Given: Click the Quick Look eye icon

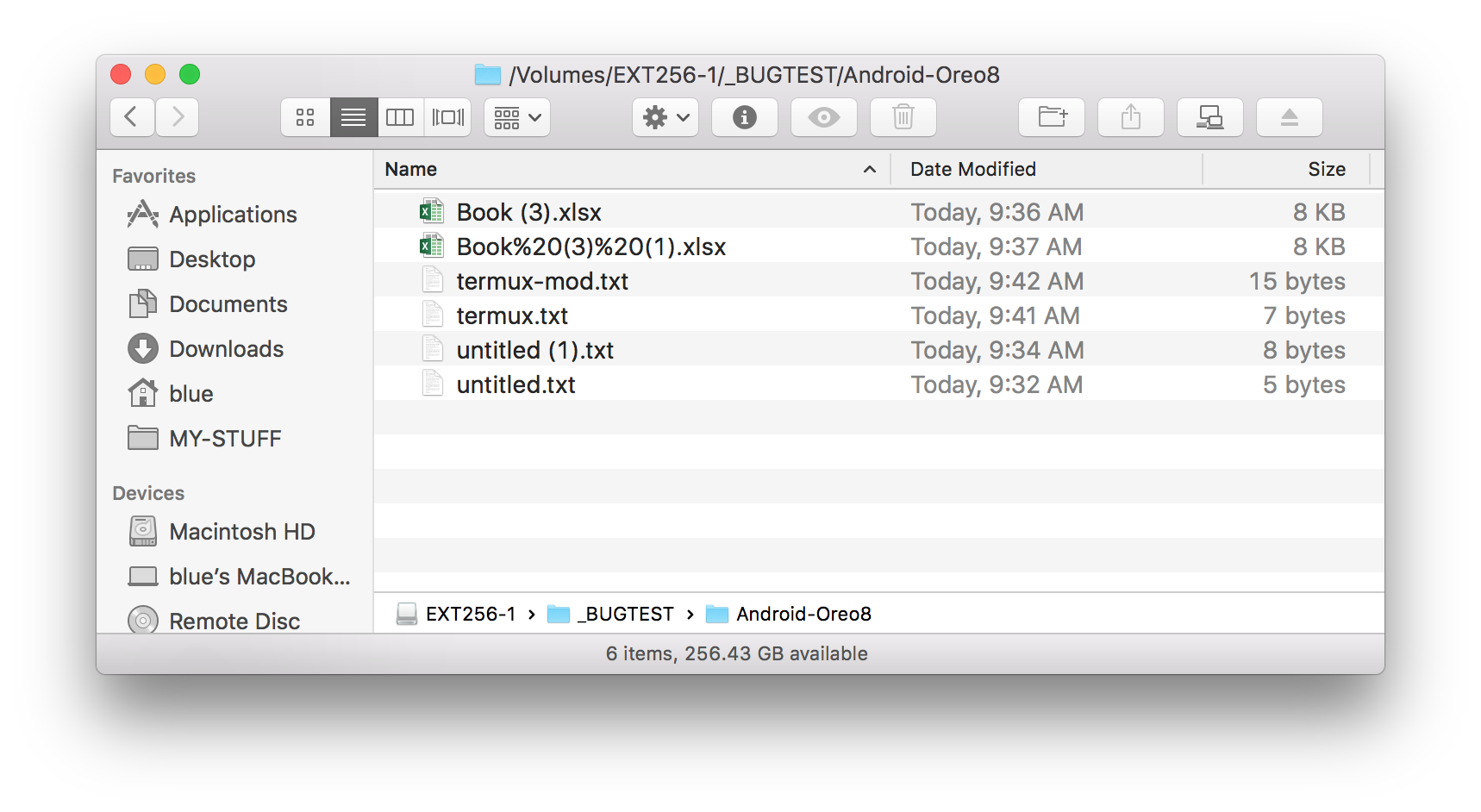Looking at the screenshot, I should (823, 117).
